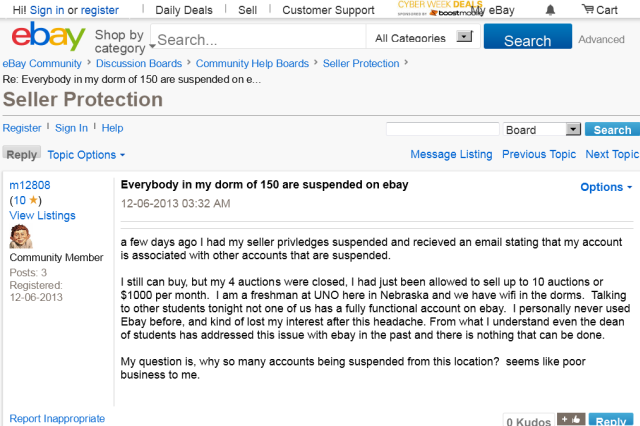Open the Board search scope dropdown
Screen dimensions: 640x426
point(542,129)
